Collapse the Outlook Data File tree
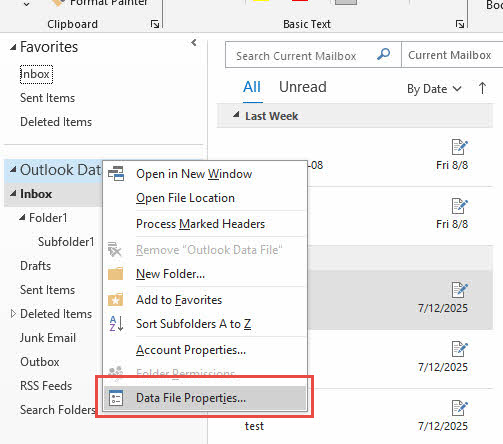Viewport: 503px width, 444px height. 13,170
